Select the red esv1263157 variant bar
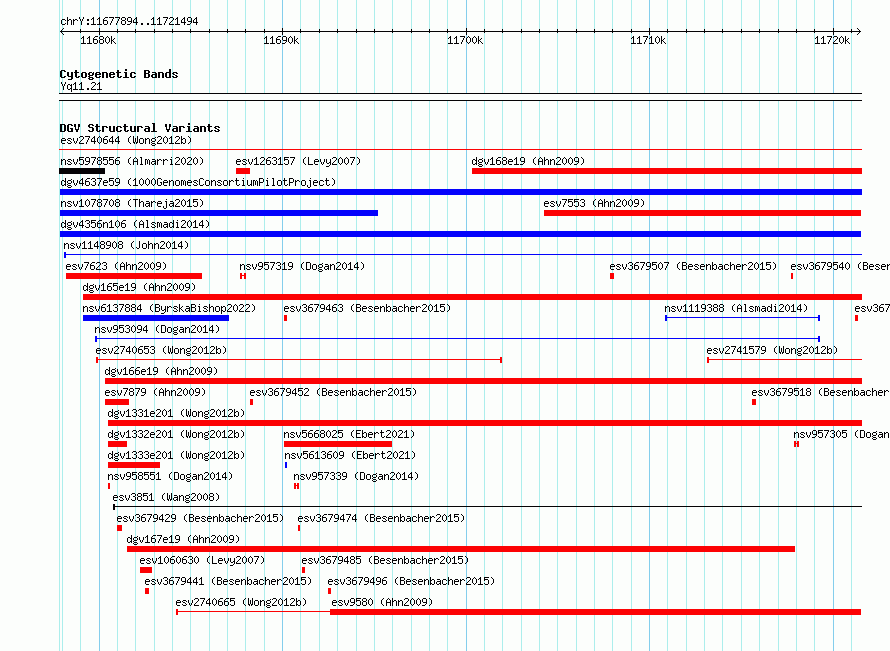The width and height of the screenshot is (890, 651). pyautogui.click(x=243, y=171)
